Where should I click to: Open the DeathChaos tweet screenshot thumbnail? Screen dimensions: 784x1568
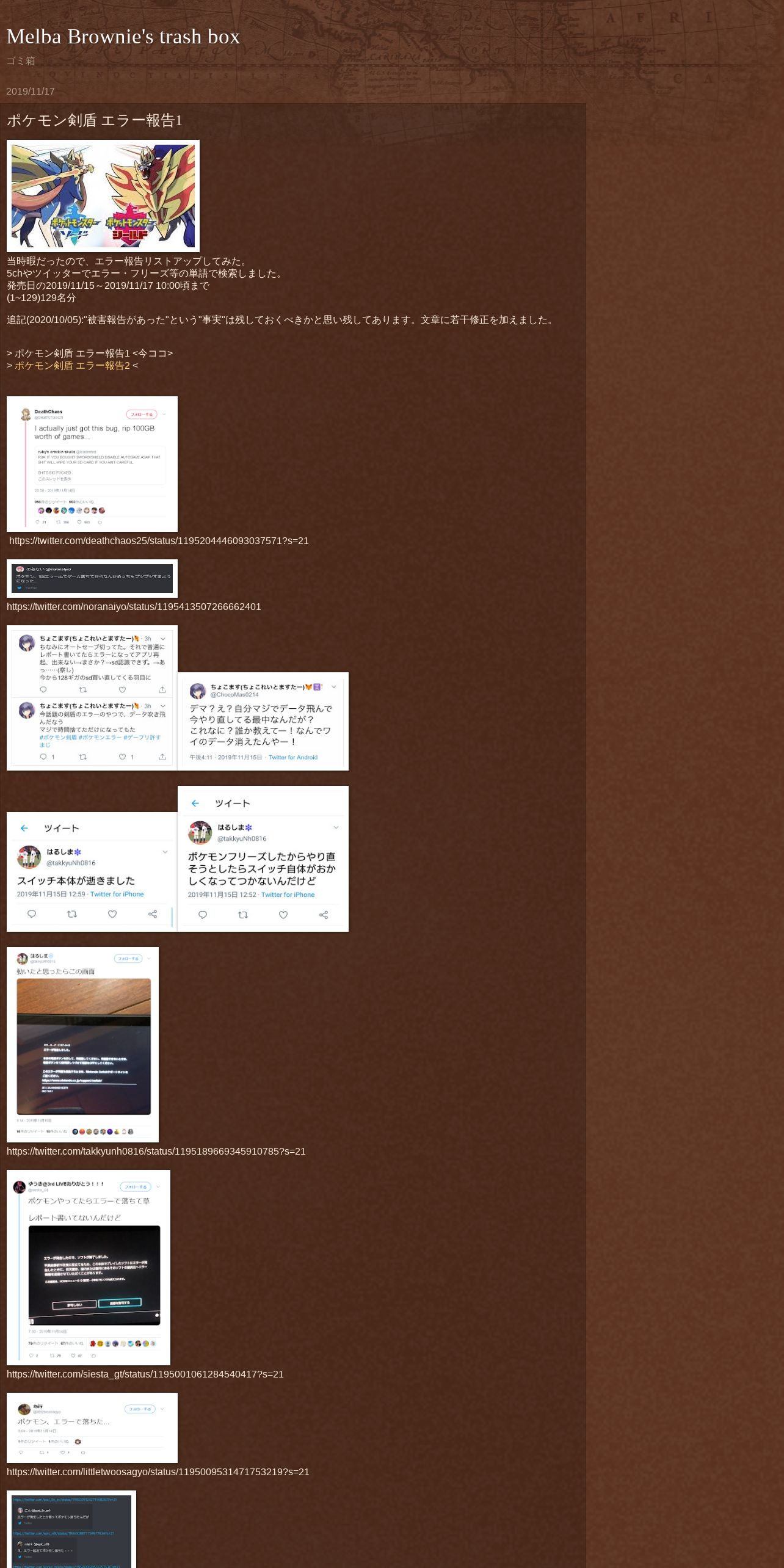(x=92, y=464)
